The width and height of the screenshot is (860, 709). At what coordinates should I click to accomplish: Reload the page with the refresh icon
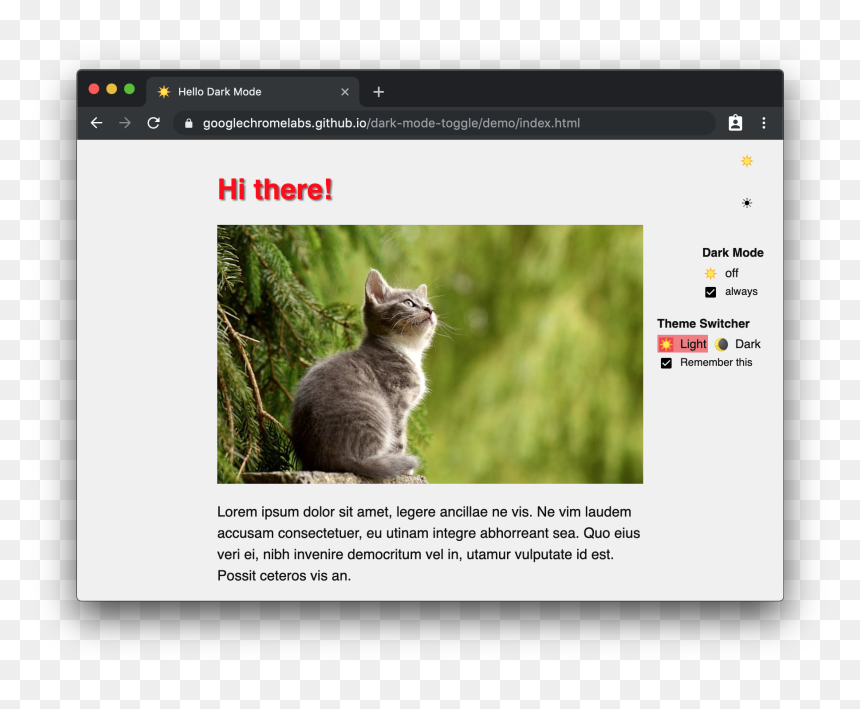[x=154, y=123]
